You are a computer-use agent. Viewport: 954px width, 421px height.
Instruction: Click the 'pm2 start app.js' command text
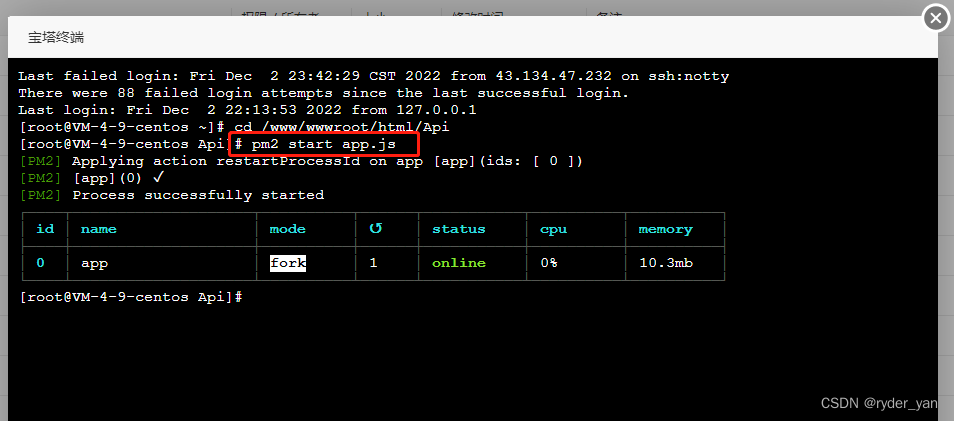pos(324,144)
